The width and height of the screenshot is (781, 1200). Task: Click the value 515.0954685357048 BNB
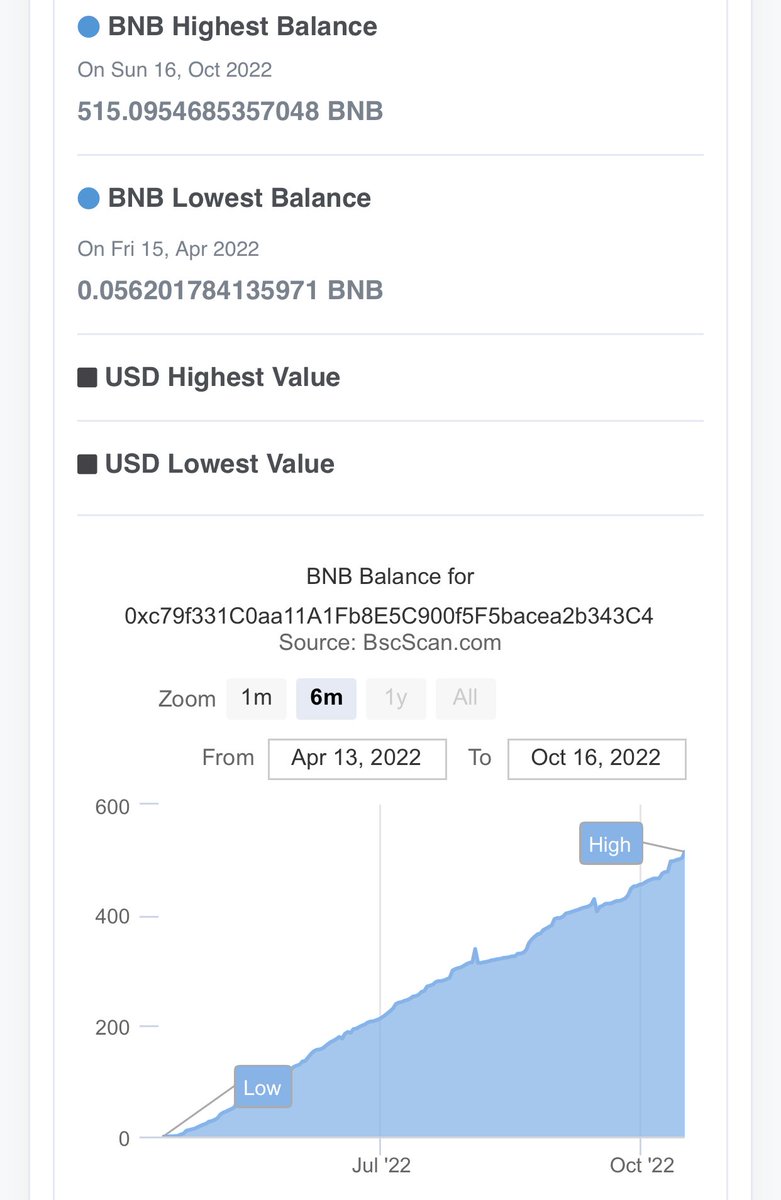[230, 110]
